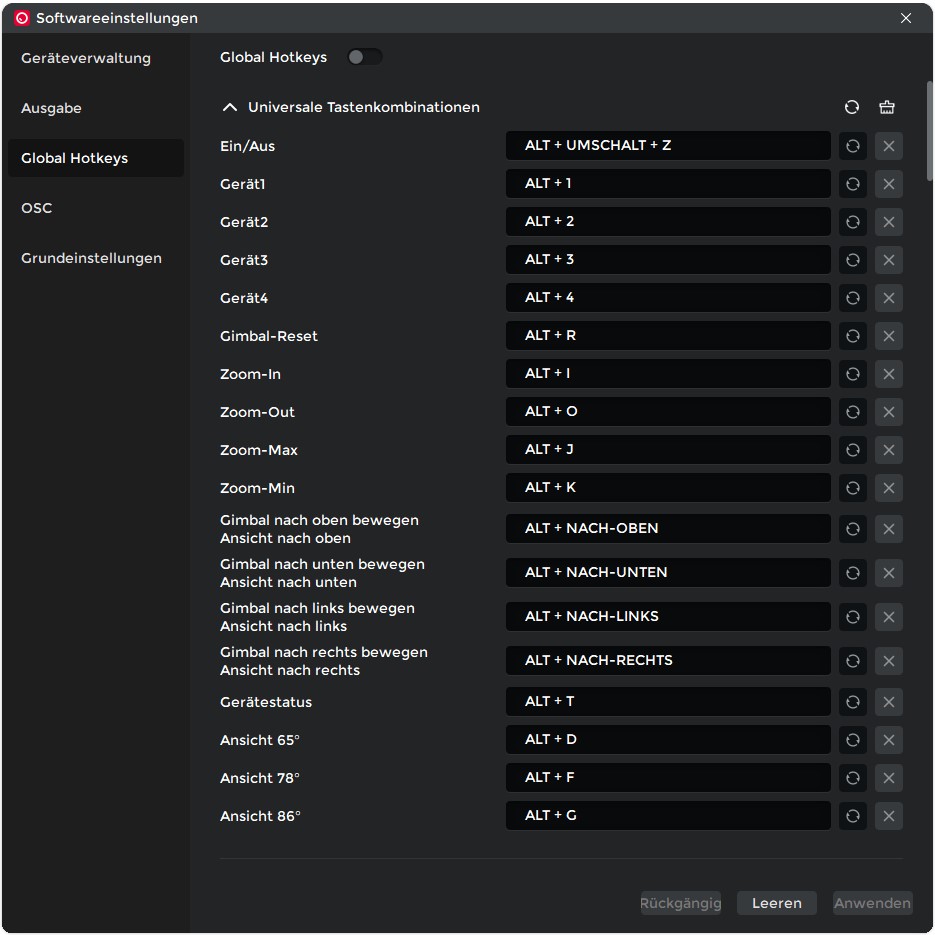Click the clear-all basket icon
The image size is (935, 935).
click(886, 107)
